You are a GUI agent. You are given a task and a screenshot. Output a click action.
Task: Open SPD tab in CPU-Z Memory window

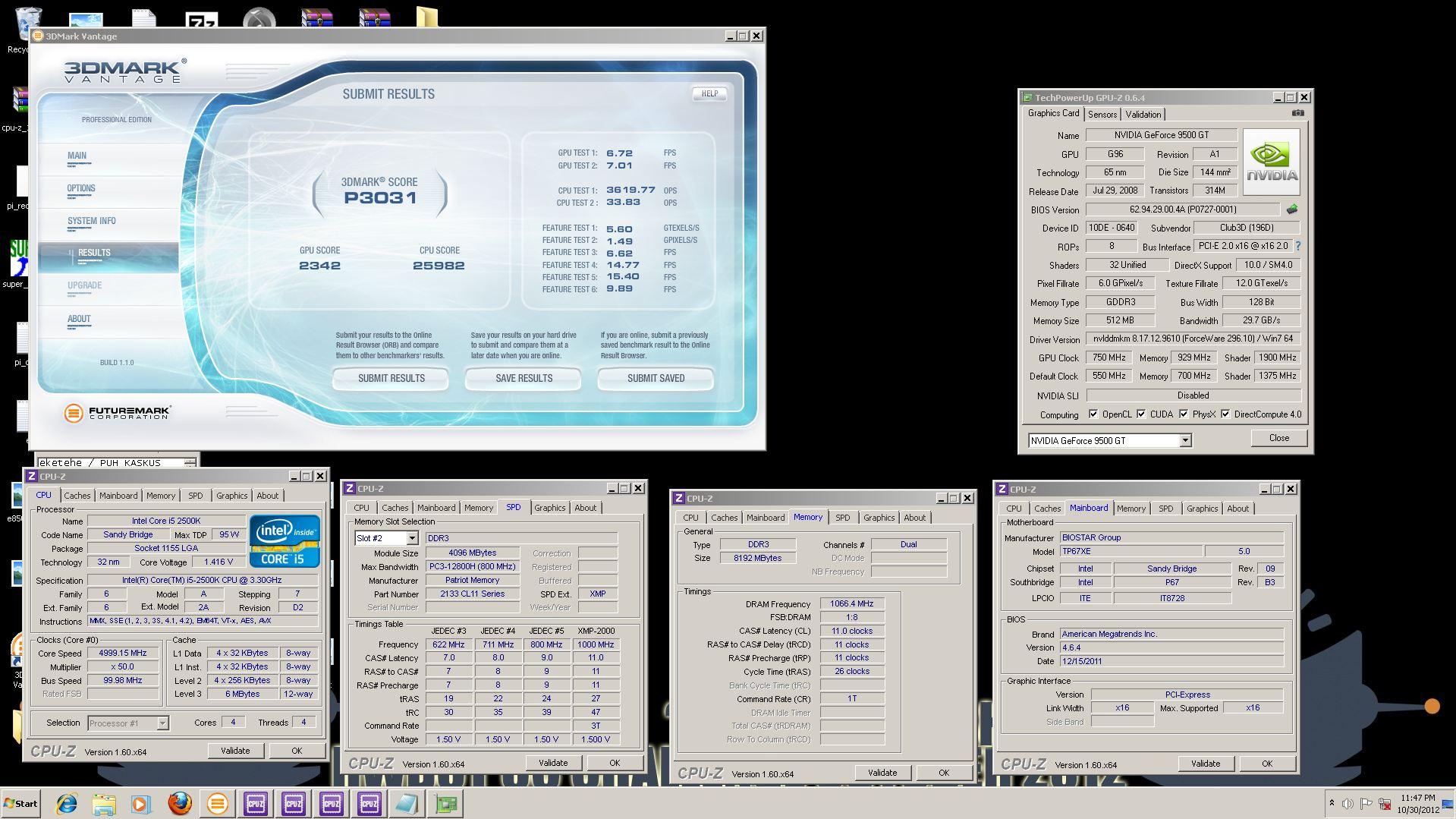click(x=842, y=518)
